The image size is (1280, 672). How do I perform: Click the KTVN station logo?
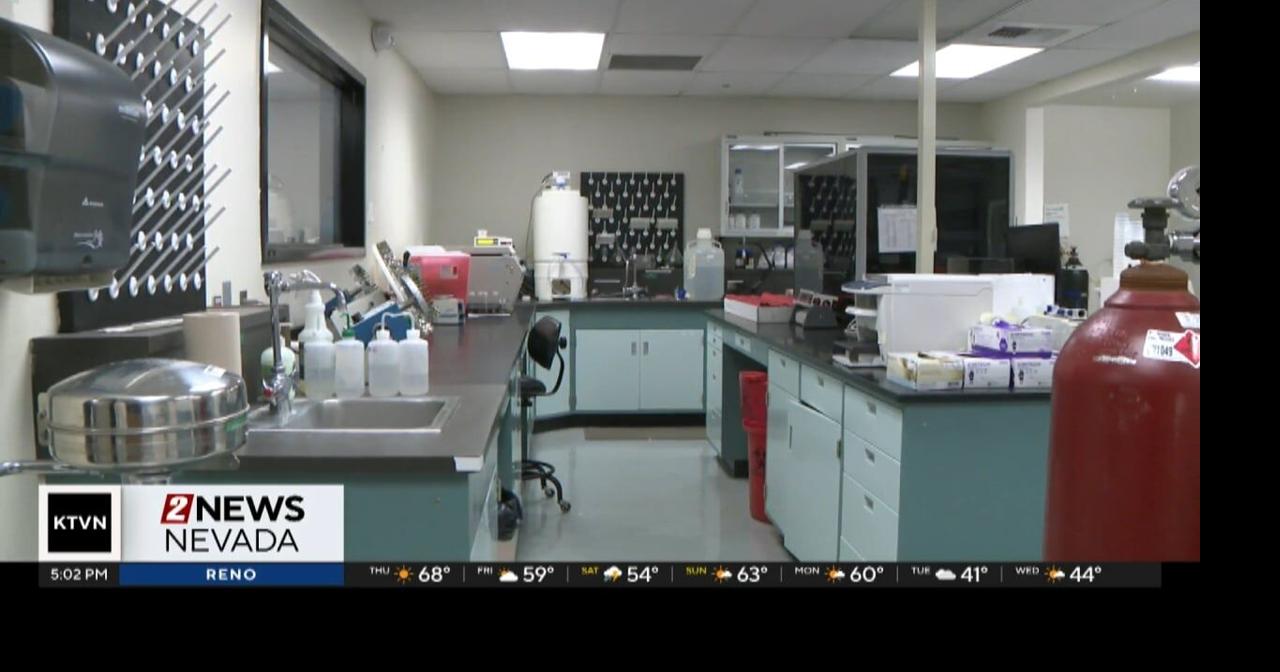tap(80, 523)
